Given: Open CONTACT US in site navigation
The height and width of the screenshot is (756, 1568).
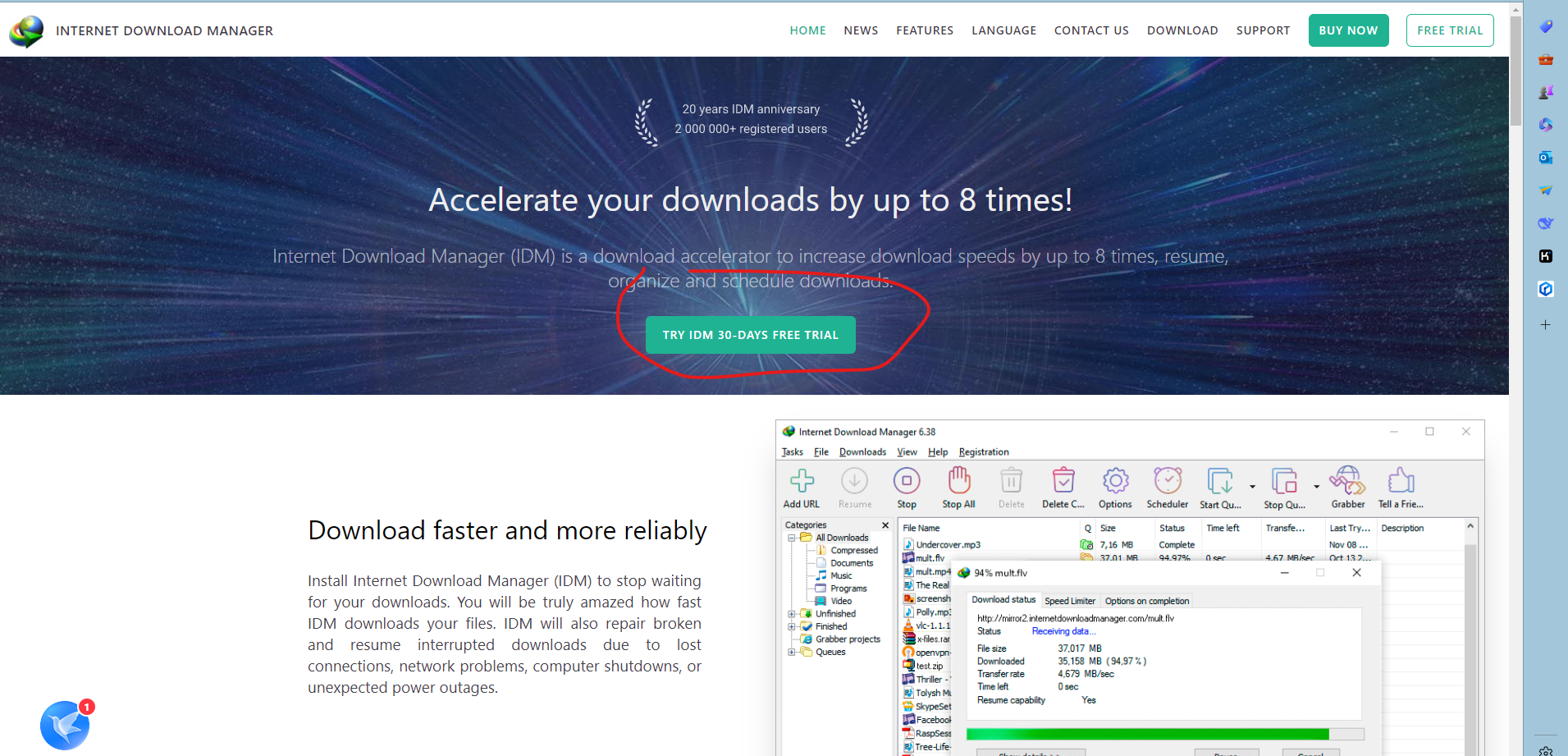Looking at the screenshot, I should coord(1091,30).
